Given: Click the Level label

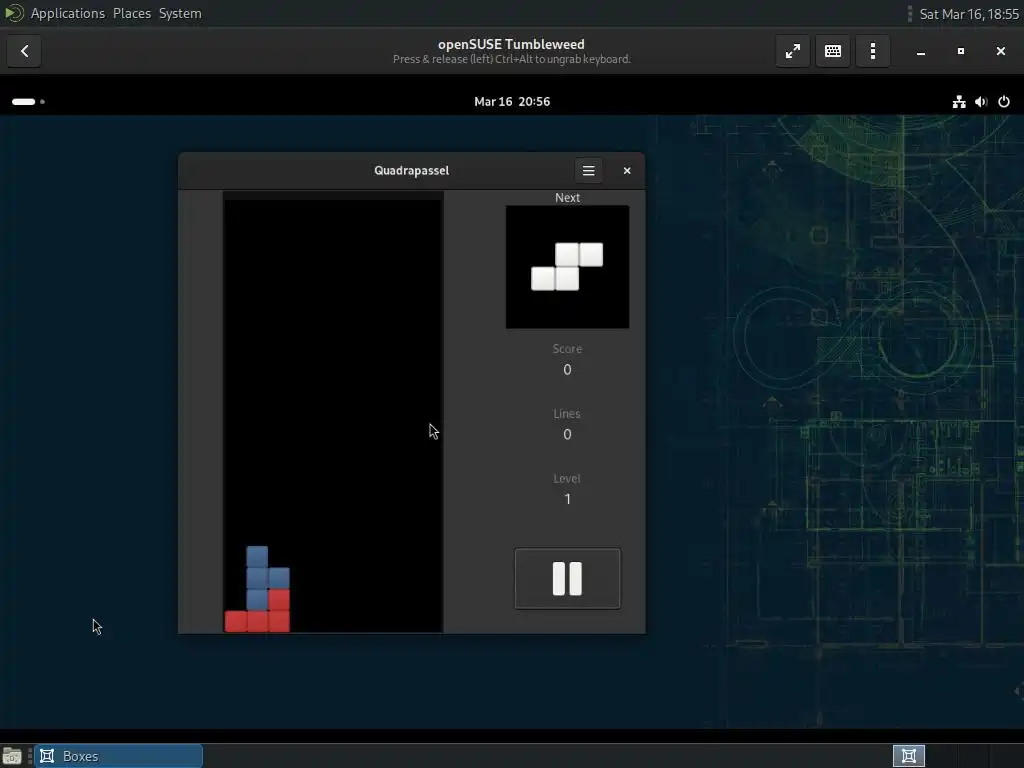Looking at the screenshot, I should [x=567, y=479].
